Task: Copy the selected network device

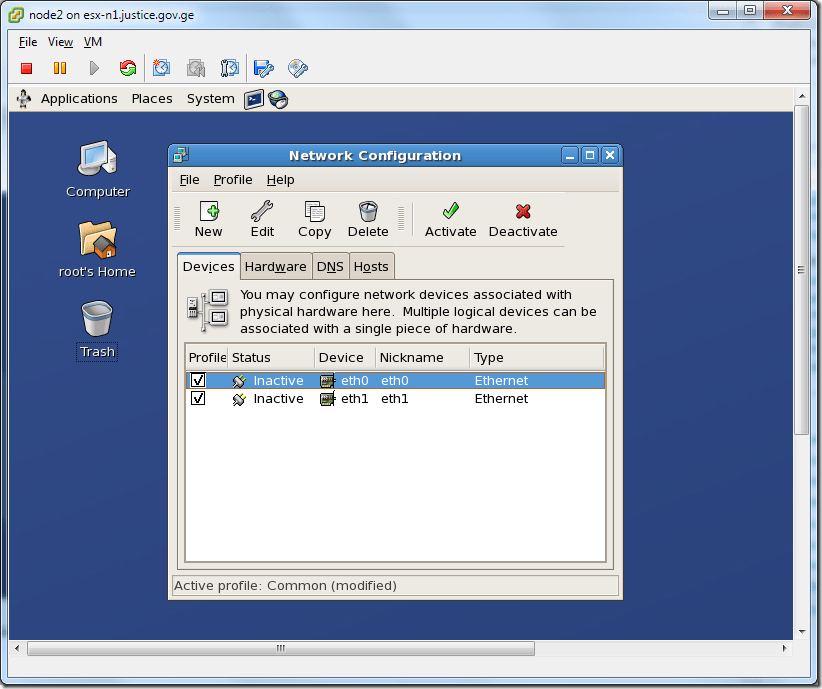Action: [314, 218]
